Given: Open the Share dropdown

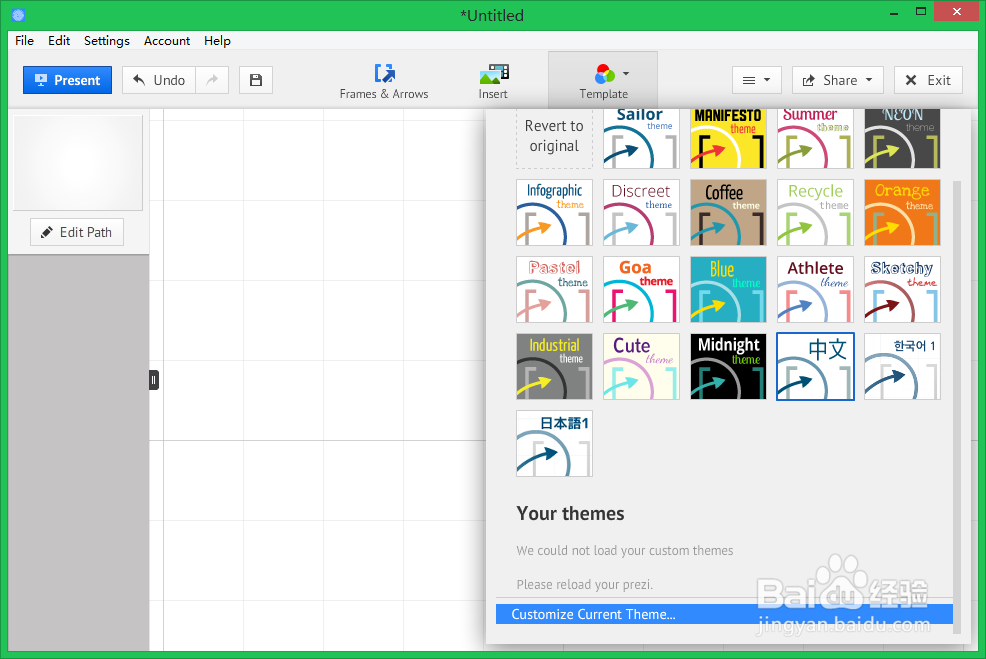Looking at the screenshot, I should coord(838,80).
